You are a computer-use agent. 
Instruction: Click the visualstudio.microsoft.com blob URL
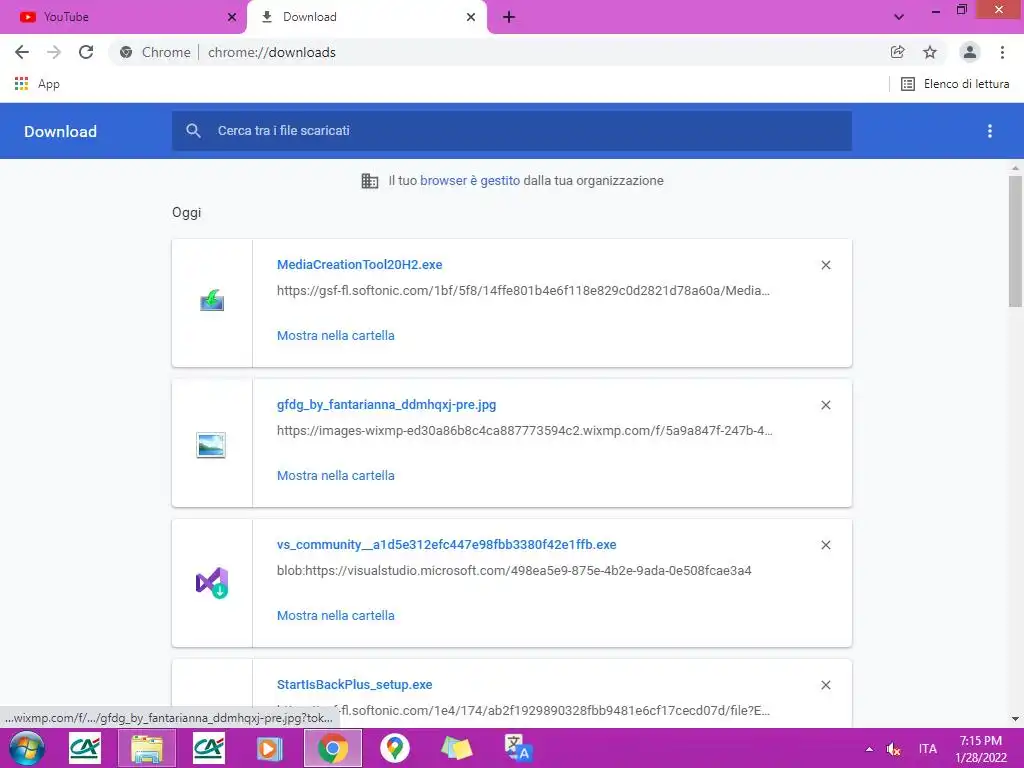coord(514,571)
